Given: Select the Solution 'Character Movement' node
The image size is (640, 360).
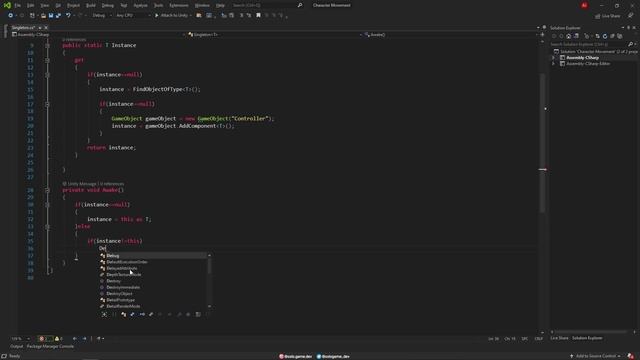Looking at the screenshot, I should click(597, 51).
